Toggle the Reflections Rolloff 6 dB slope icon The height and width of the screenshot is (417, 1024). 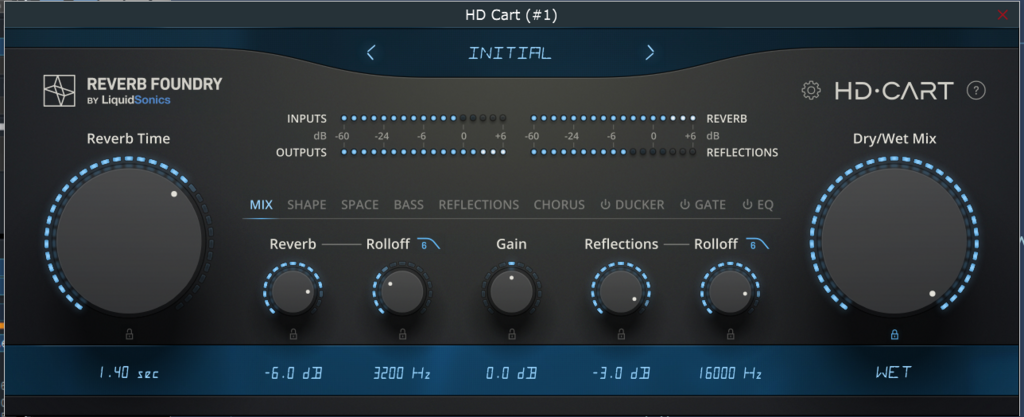tap(757, 244)
